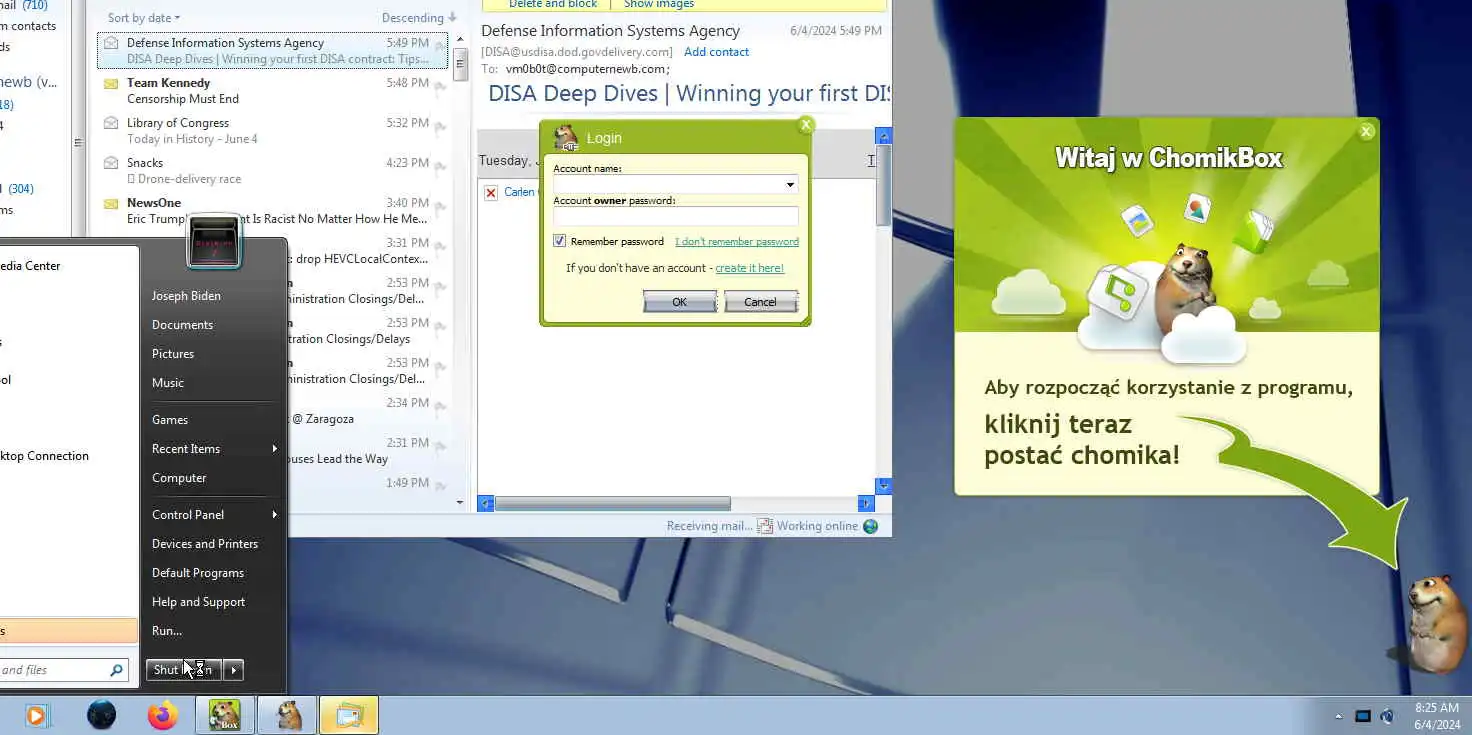Open Pictures from Start menu
The height and width of the screenshot is (735, 1472).
(173, 354)
